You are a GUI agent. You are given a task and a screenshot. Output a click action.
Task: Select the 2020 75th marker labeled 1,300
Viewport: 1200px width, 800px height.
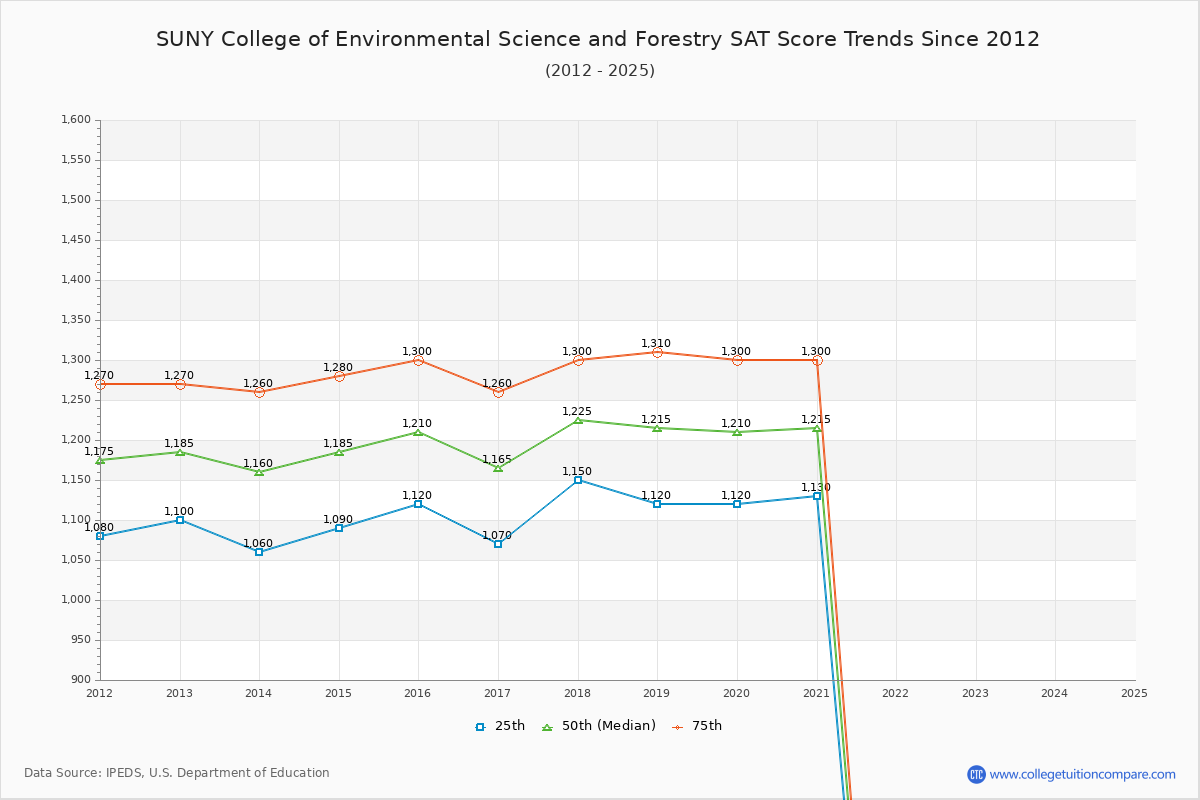[737, 360]
